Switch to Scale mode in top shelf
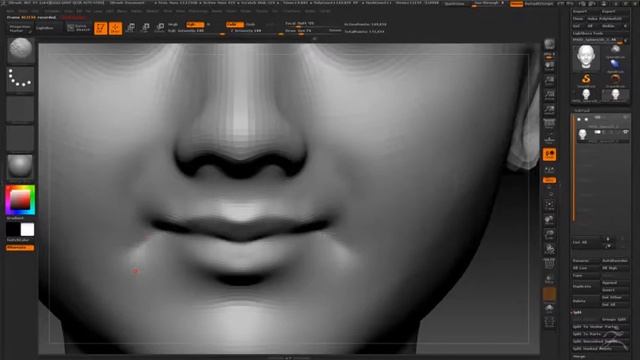The image size is (640, 360). tap(145, 28)
